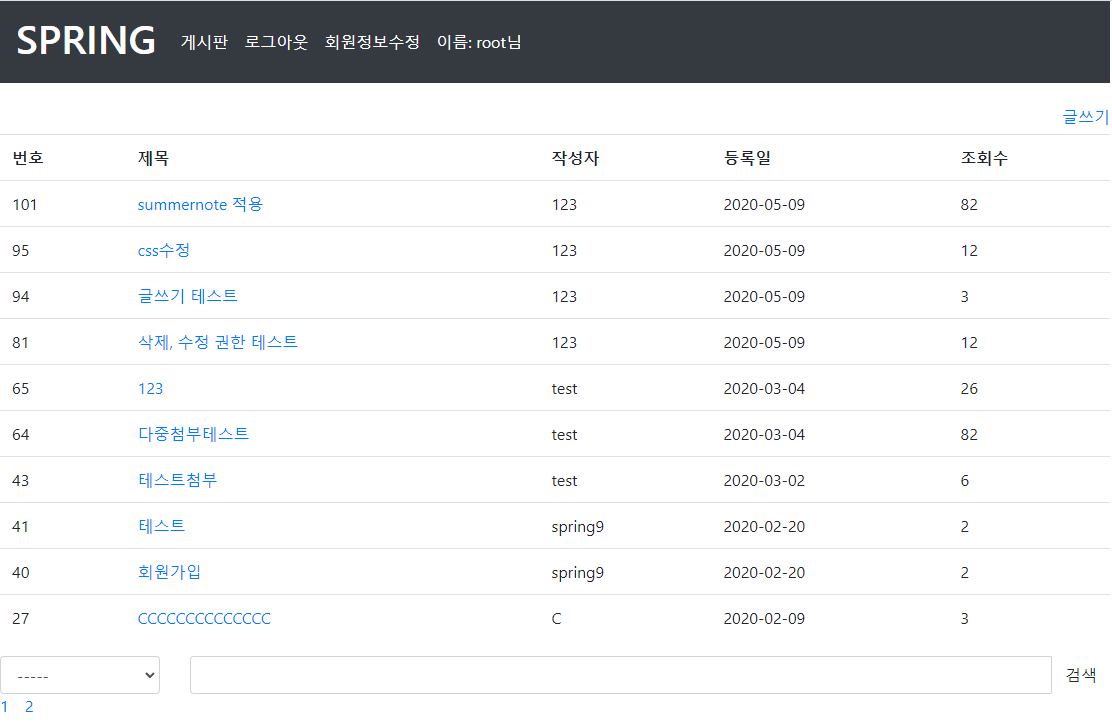Image resolution: width=1112 pixels, height=728 pixels.
Task: Click the 번호 column header
Action: (28, 158)
